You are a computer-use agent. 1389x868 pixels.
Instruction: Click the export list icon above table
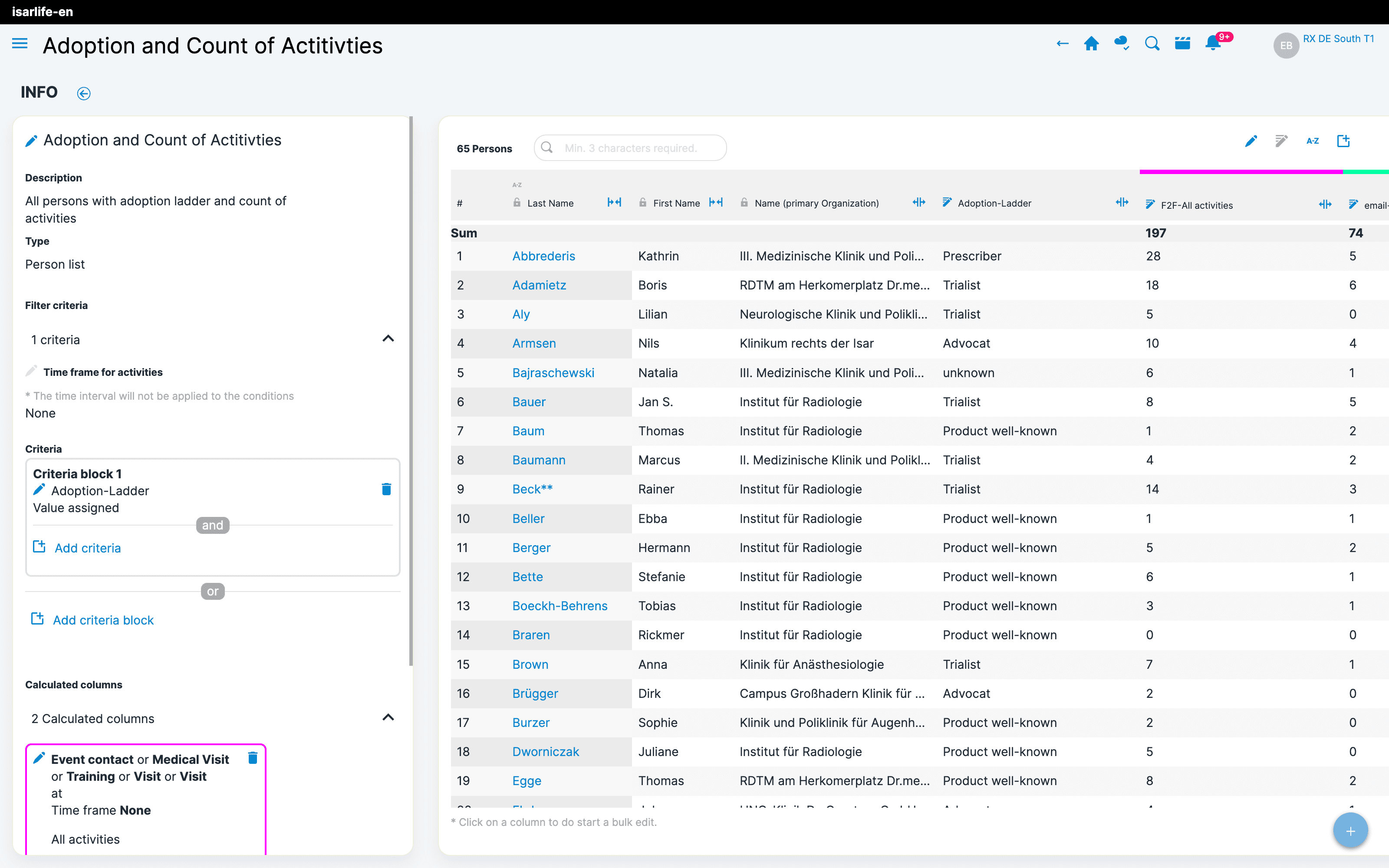click(1343, 141)
